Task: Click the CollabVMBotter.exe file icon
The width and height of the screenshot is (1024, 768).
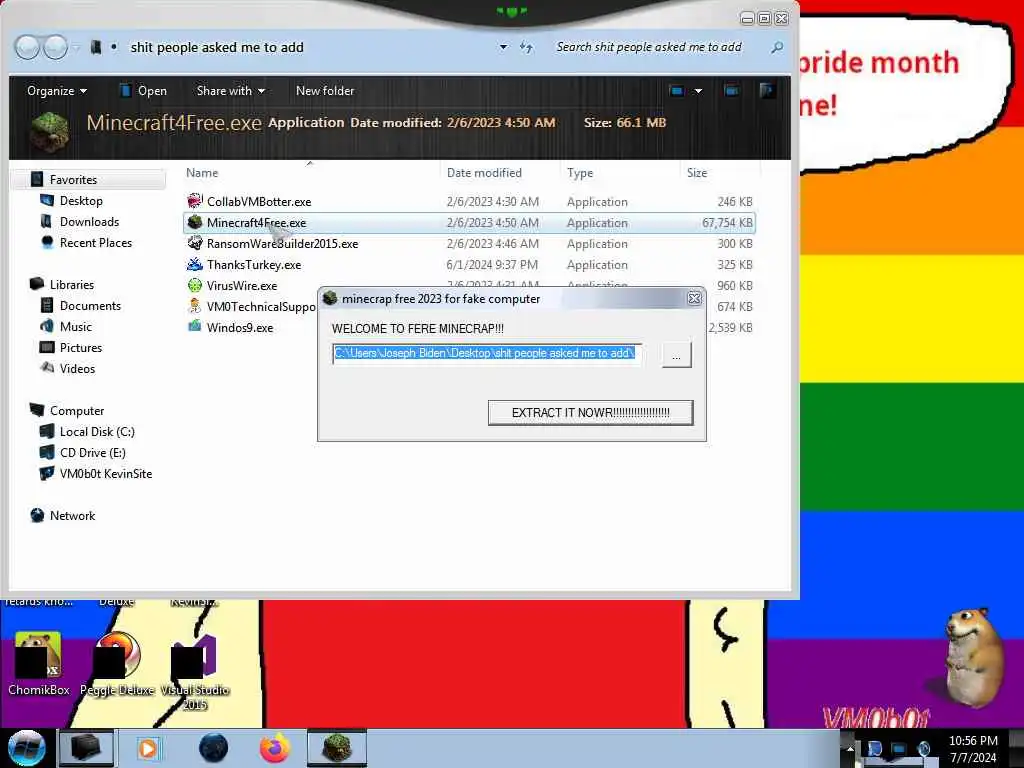Action: (195, 201)
